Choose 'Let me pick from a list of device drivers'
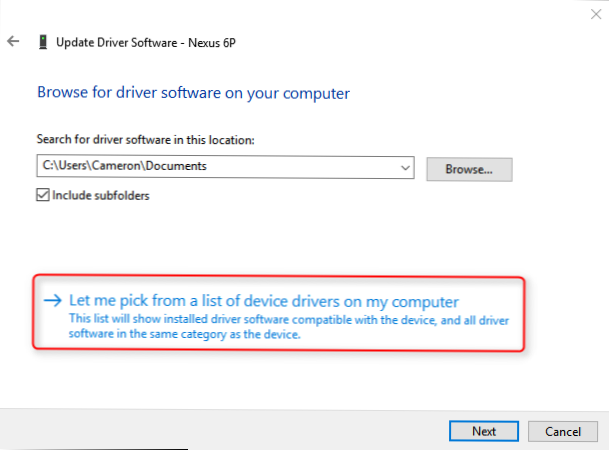The width and height of the screenshot is (609, 450). [x=264, y=300]
